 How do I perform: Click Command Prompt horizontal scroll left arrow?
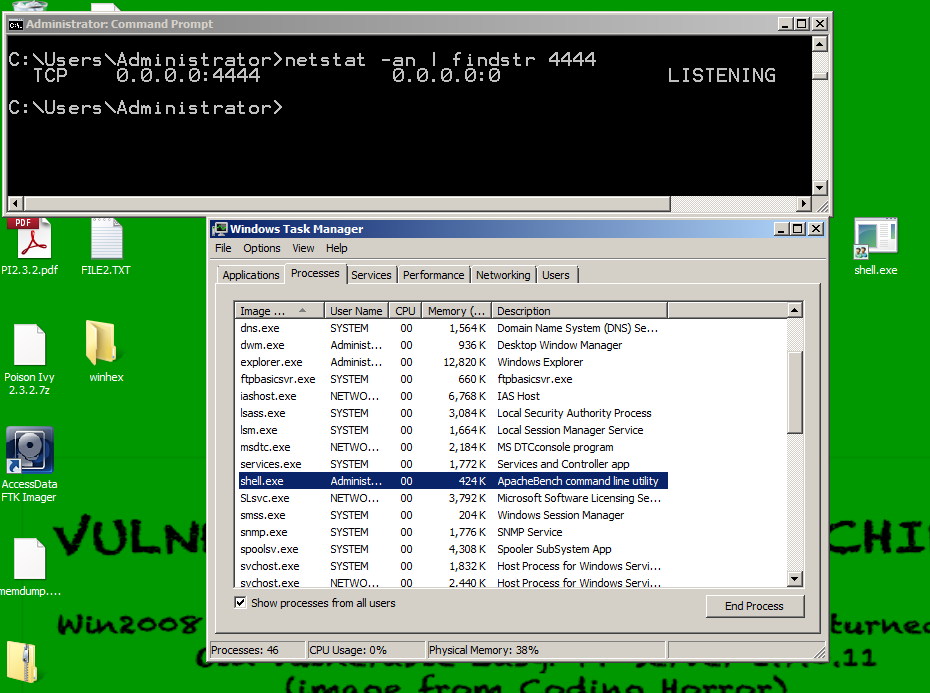pyautogui.click(x=15, y=204)
